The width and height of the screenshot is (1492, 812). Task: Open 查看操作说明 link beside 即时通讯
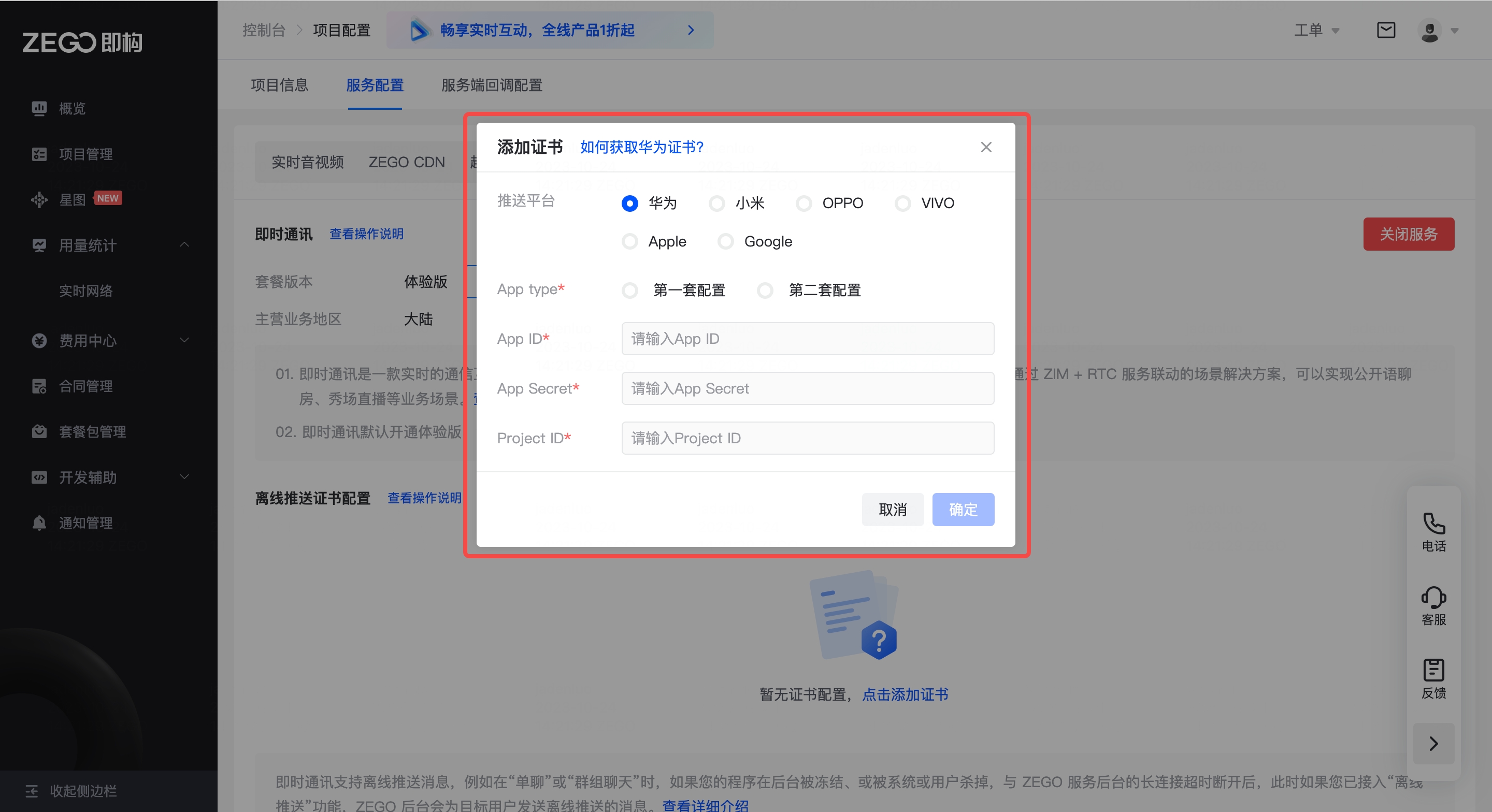click(x=366, y=234)
